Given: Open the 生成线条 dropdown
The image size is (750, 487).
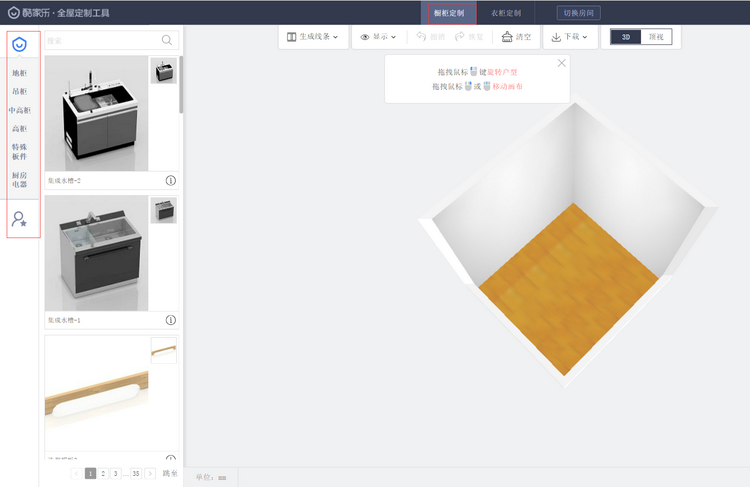Looking at the screenshot, I should 312,37.
